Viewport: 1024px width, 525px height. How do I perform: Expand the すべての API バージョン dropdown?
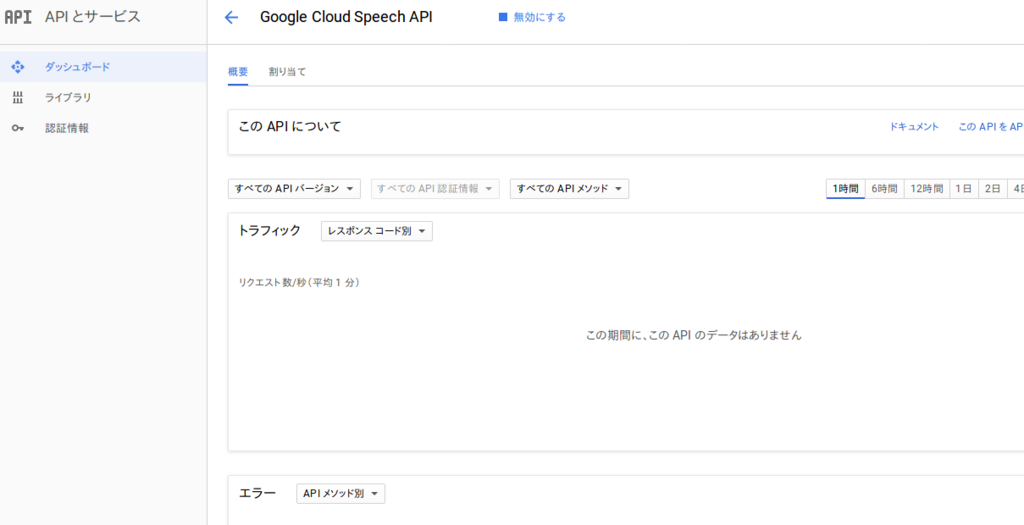tap(294, 189)
